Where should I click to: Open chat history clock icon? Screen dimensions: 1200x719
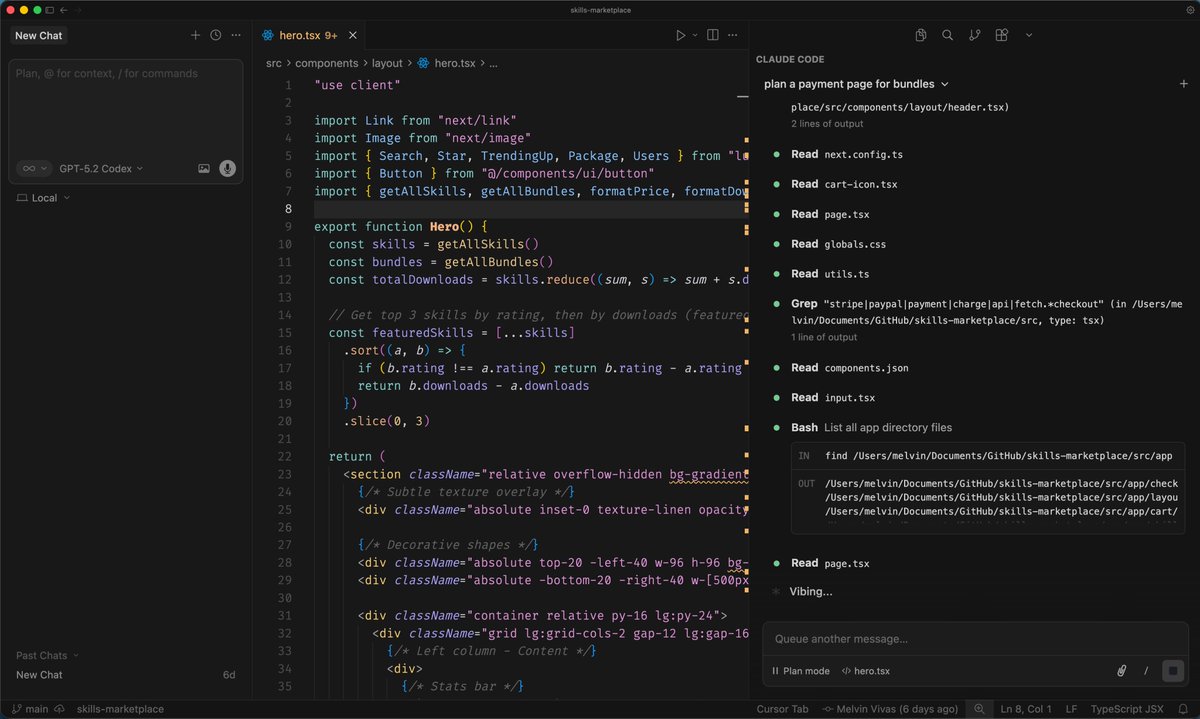coord(215,35)
